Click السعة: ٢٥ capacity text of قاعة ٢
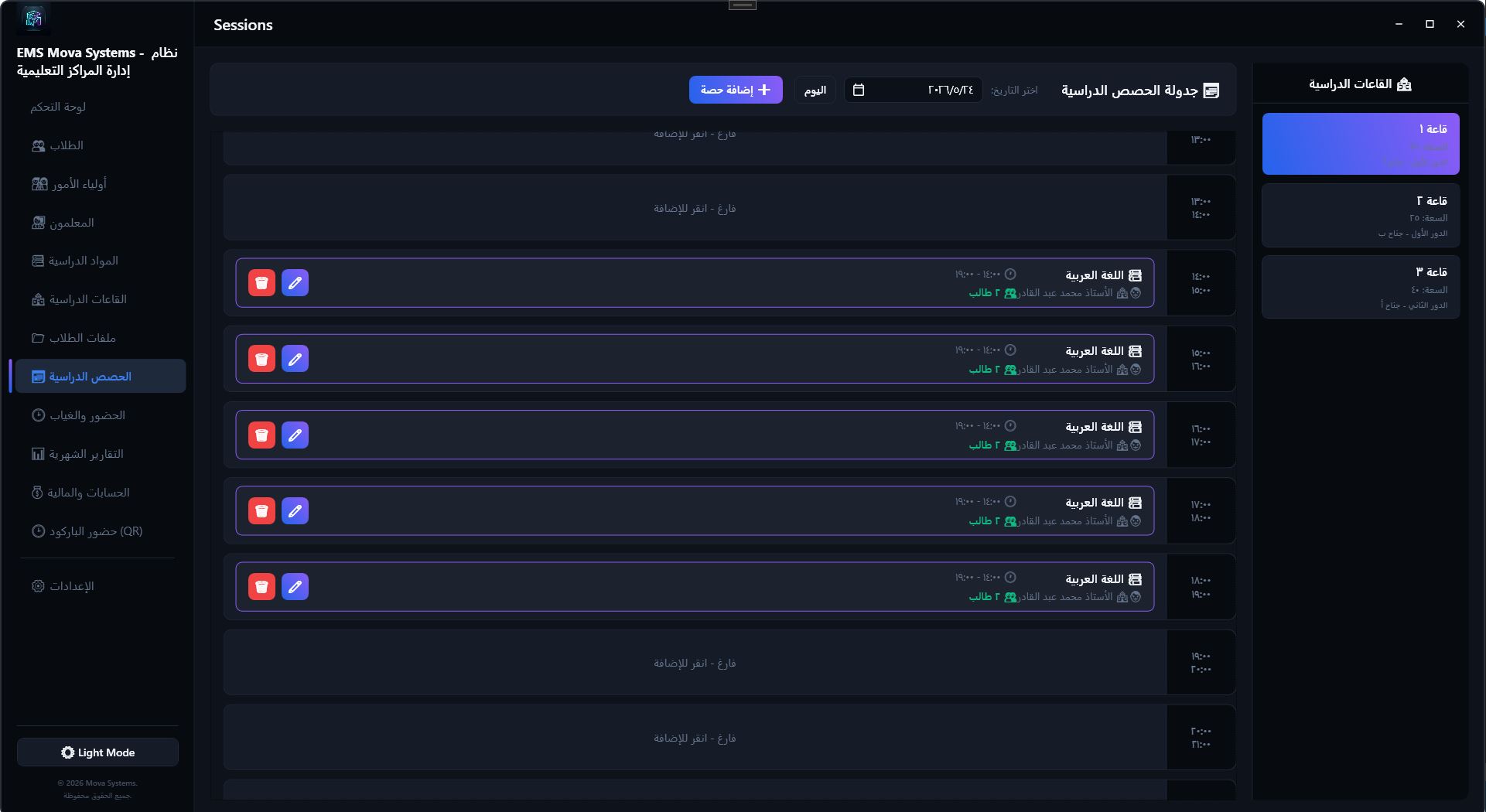1486x812 pixels. click(x=1428, y=218)
